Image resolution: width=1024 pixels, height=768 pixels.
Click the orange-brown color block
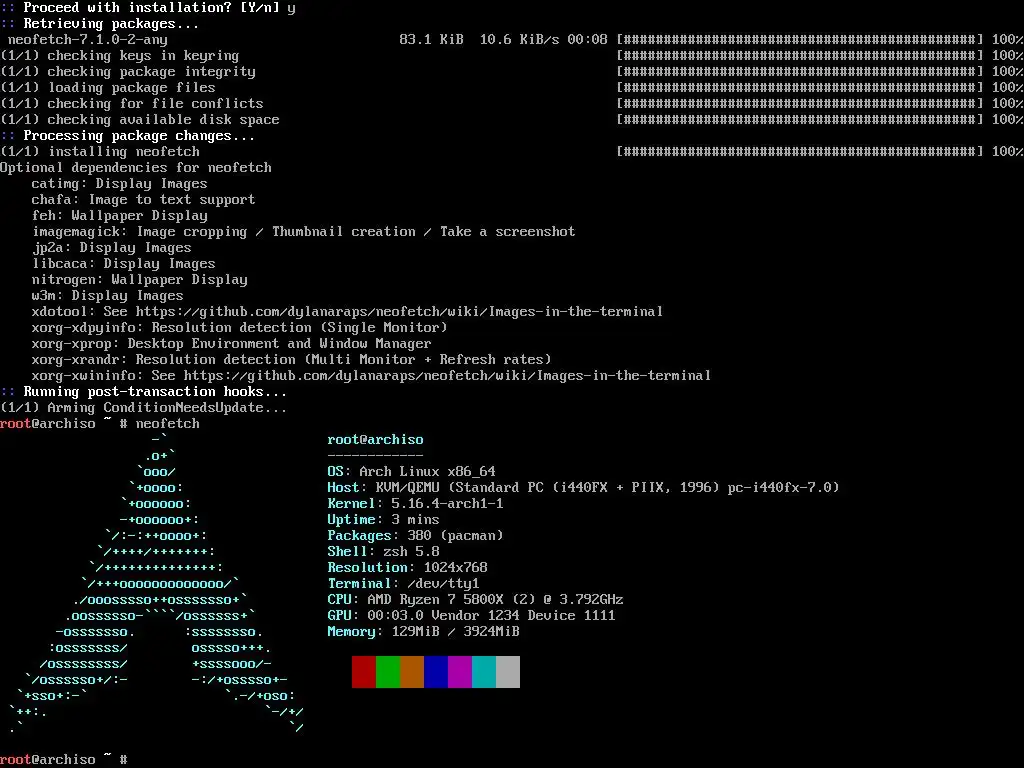coord(411,672)
